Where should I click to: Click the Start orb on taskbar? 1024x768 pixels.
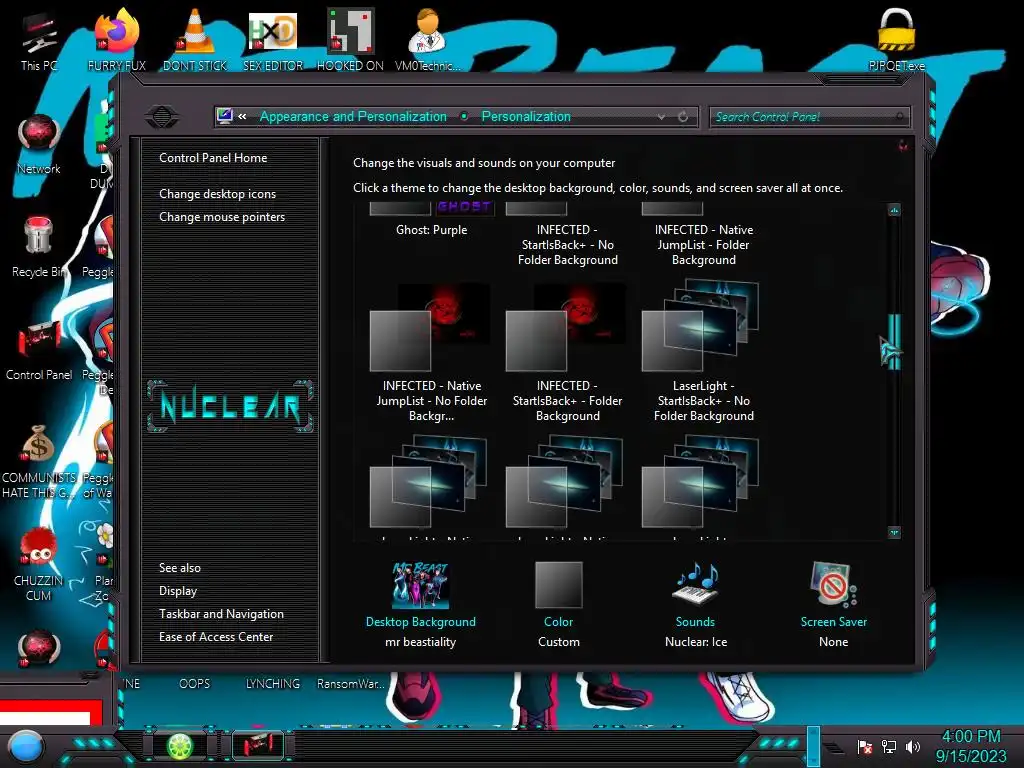click(x=26, y=746)
